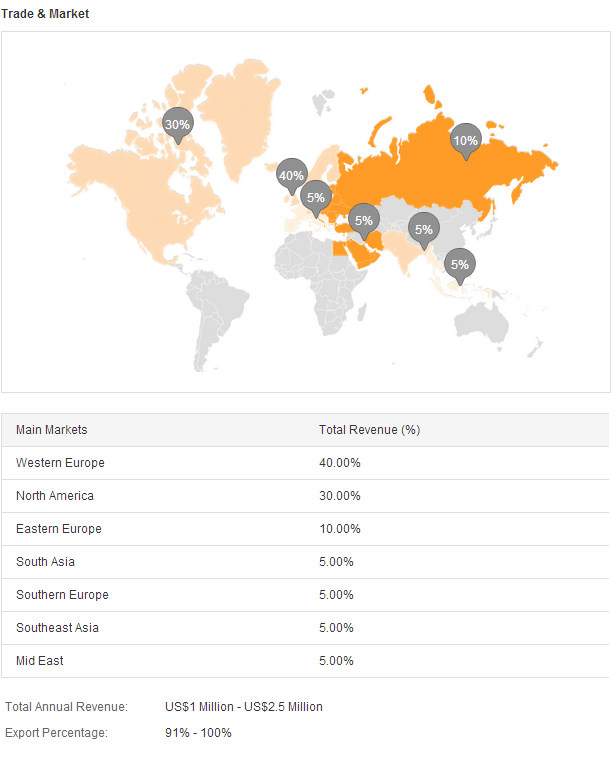This screenshot has width=612, height=757.
Task: Click the 10% map pin over Russia
Action: [x=465, y=141]
